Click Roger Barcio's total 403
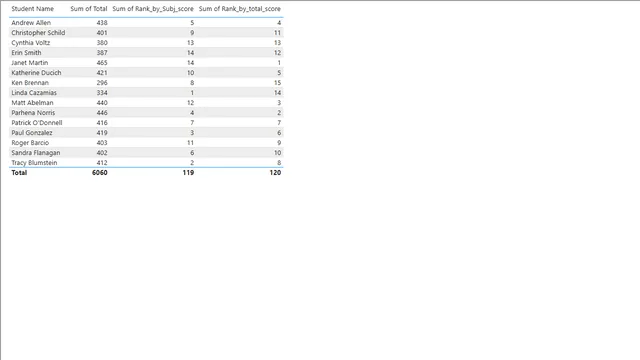This screenshot has width=640, height=360. [x=102, y=143]
